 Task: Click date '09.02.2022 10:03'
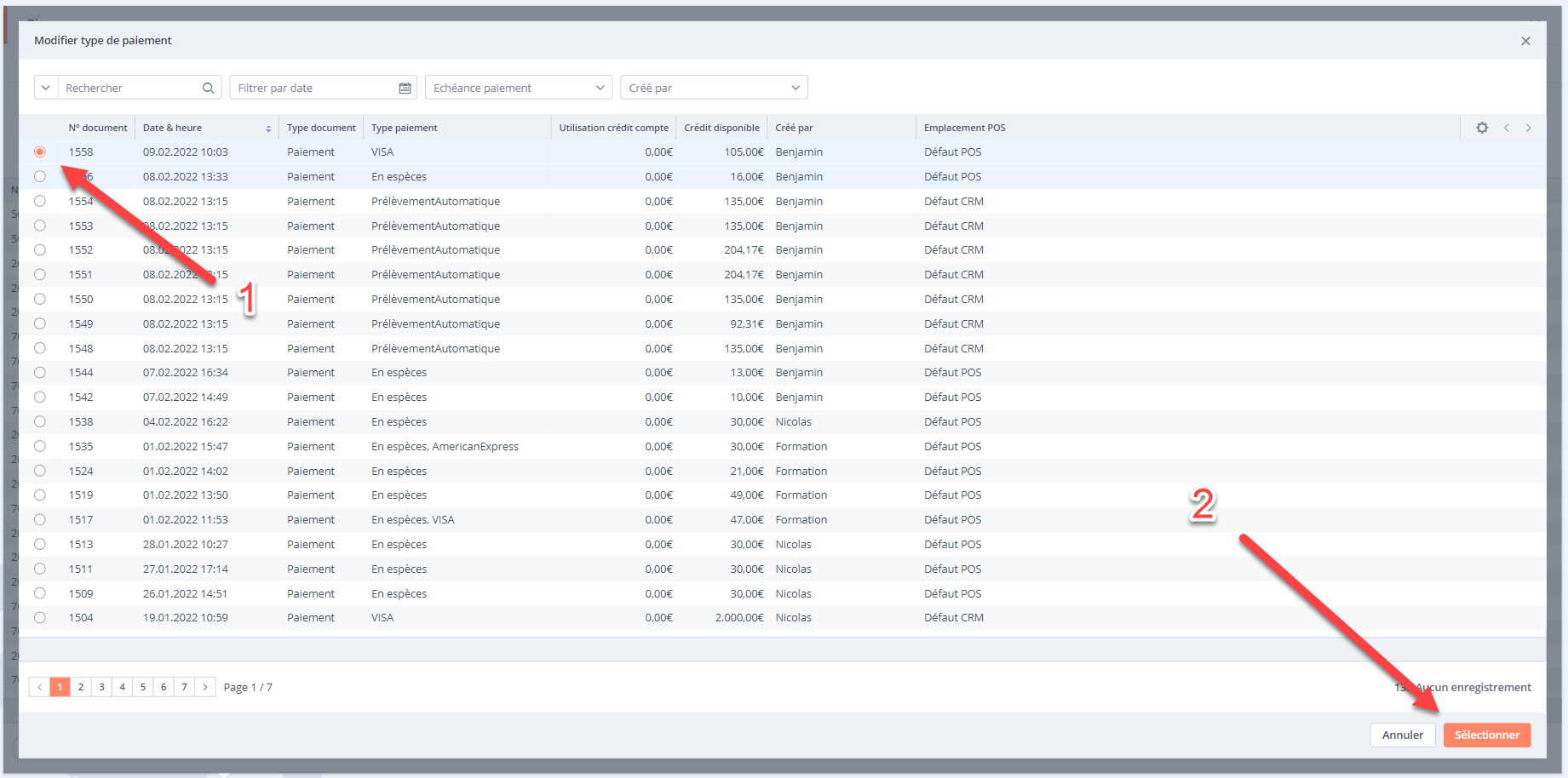coord(186,152)
